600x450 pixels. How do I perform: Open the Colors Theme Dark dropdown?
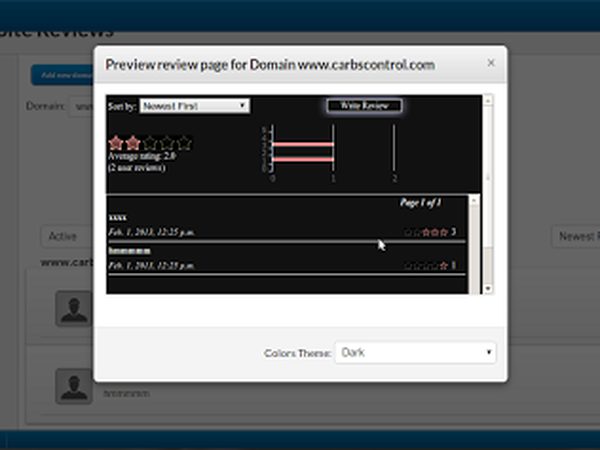tap(416, 352)
